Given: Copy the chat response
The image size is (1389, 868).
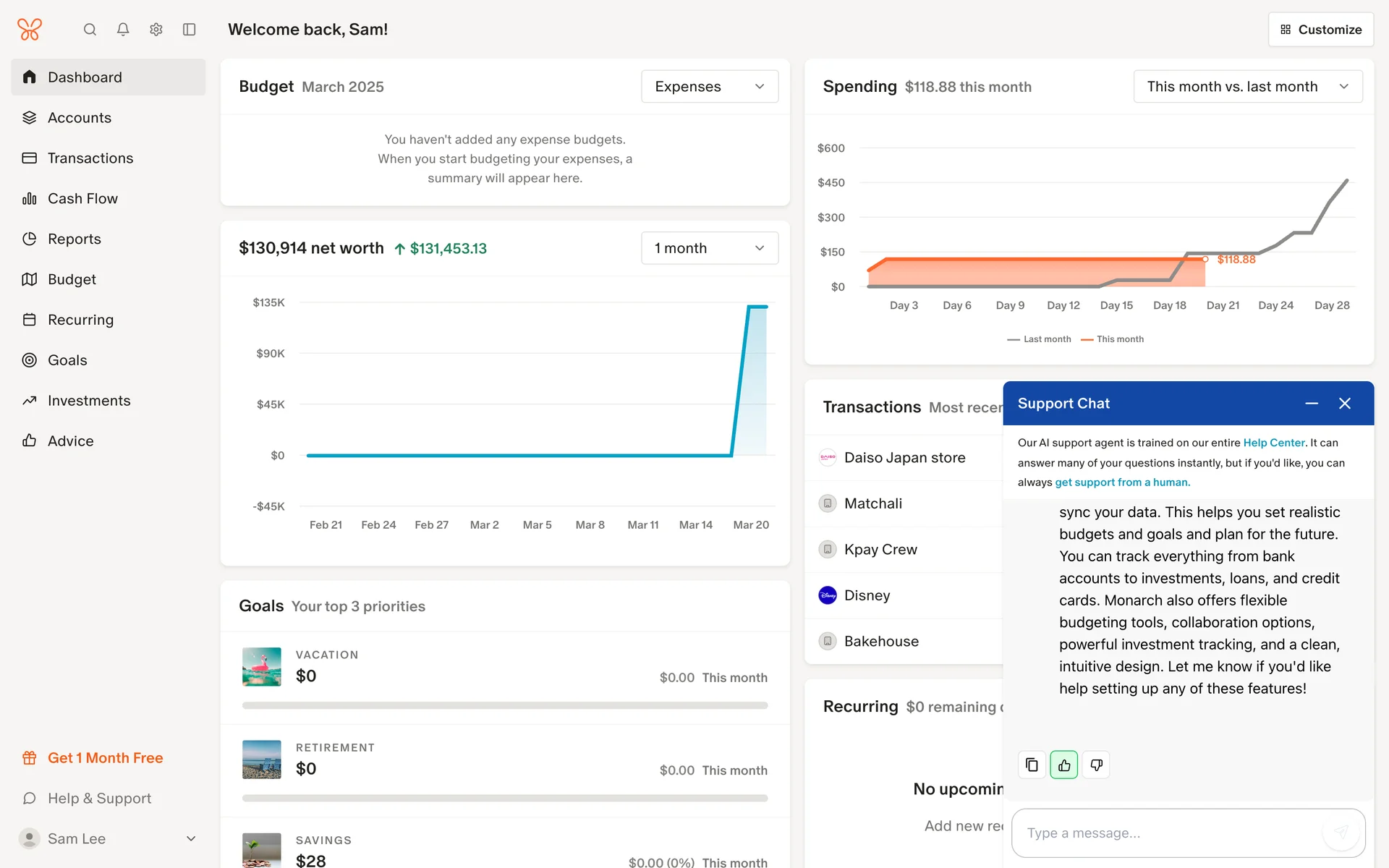Looking at the screenshot, I should click(x=1032, y=765).
